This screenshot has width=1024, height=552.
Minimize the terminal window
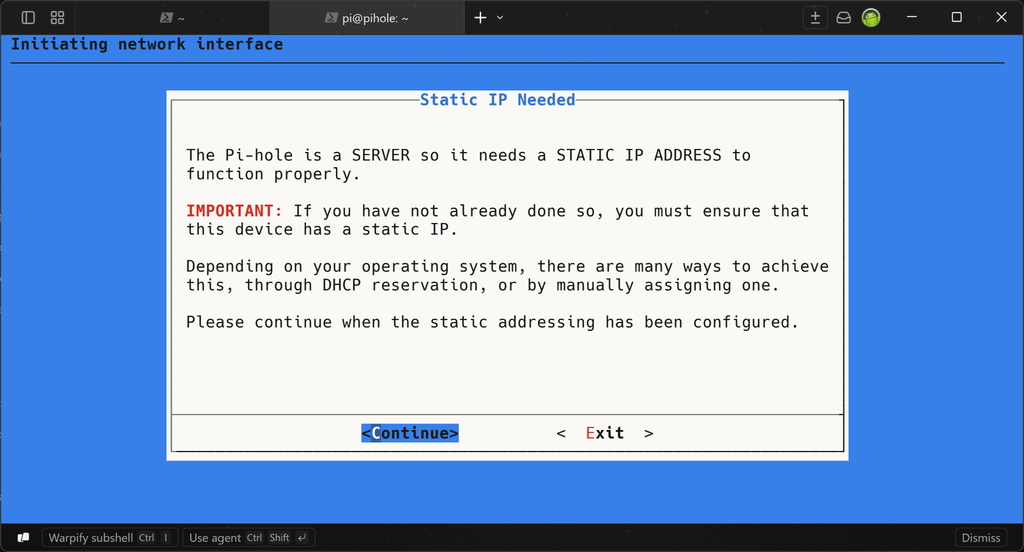tap(912, 18)
